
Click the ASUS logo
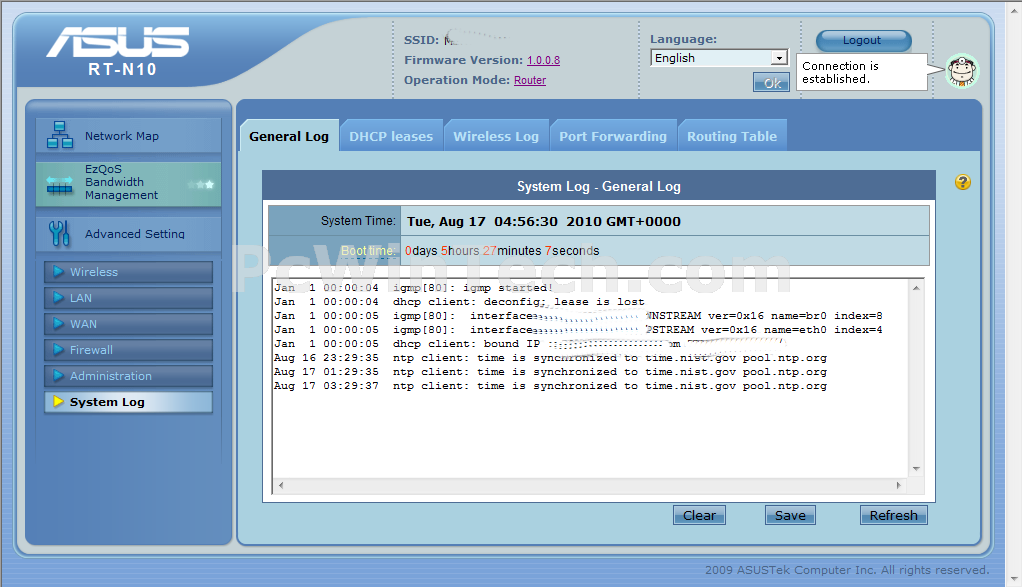(118, 42)
